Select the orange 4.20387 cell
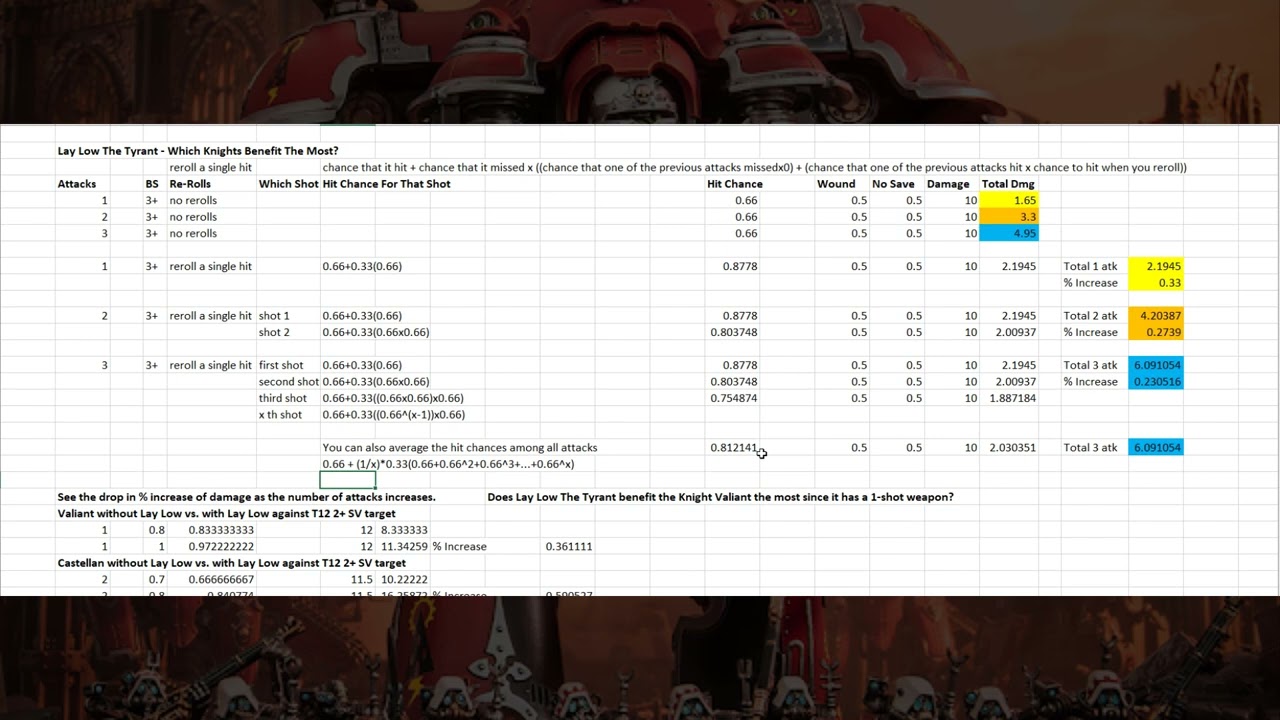This screenshot has height=720, width=1280. pyautogui.click(x=1156, y=316)
